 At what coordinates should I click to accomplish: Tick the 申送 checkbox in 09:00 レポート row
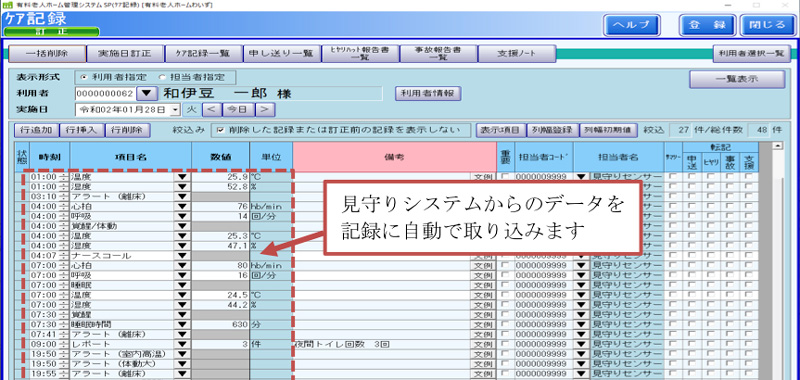(x=692, y=344)
